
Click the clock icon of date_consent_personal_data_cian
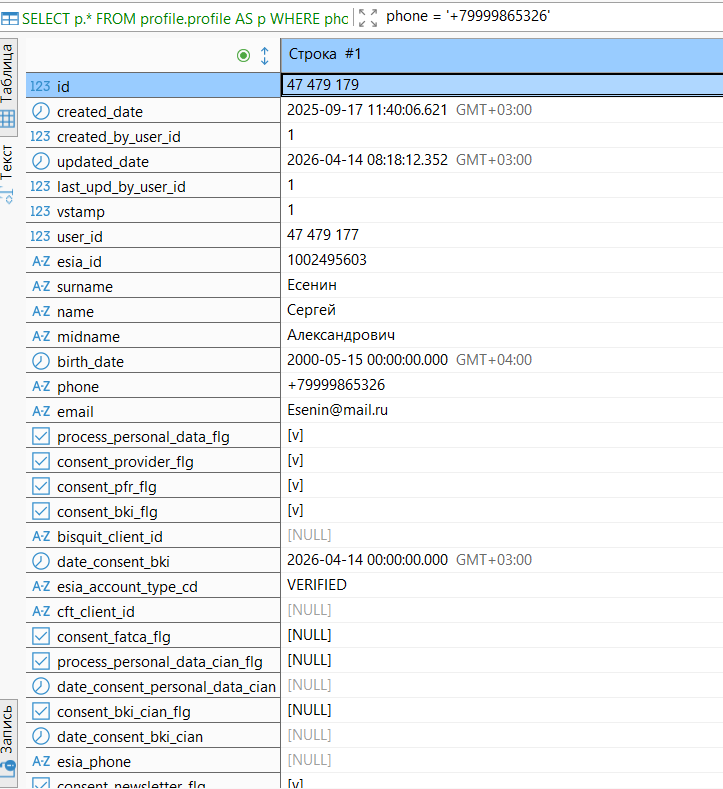[x=41, y=686]
